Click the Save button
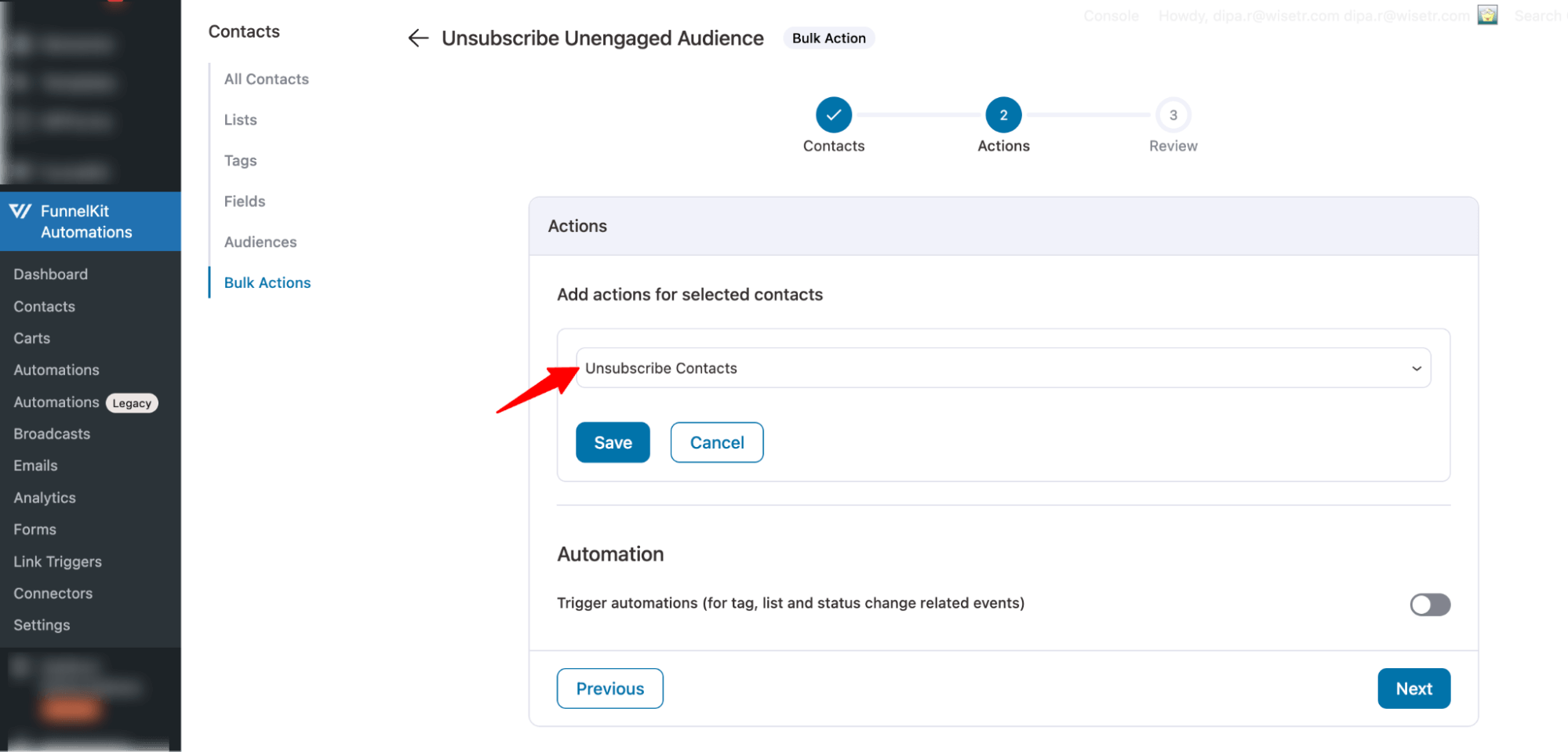Screen dimensions: 1568x752 pos(612,441)
